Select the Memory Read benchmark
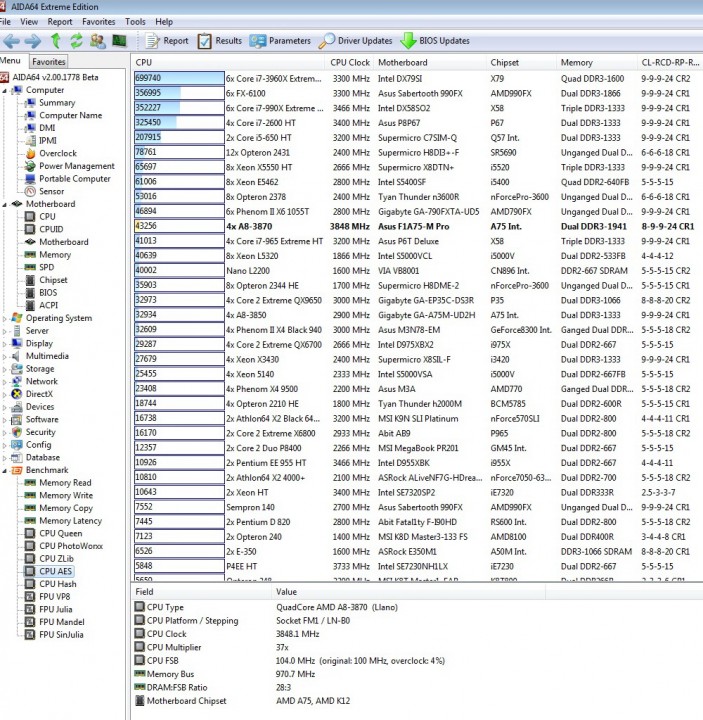 click(65, 483)
